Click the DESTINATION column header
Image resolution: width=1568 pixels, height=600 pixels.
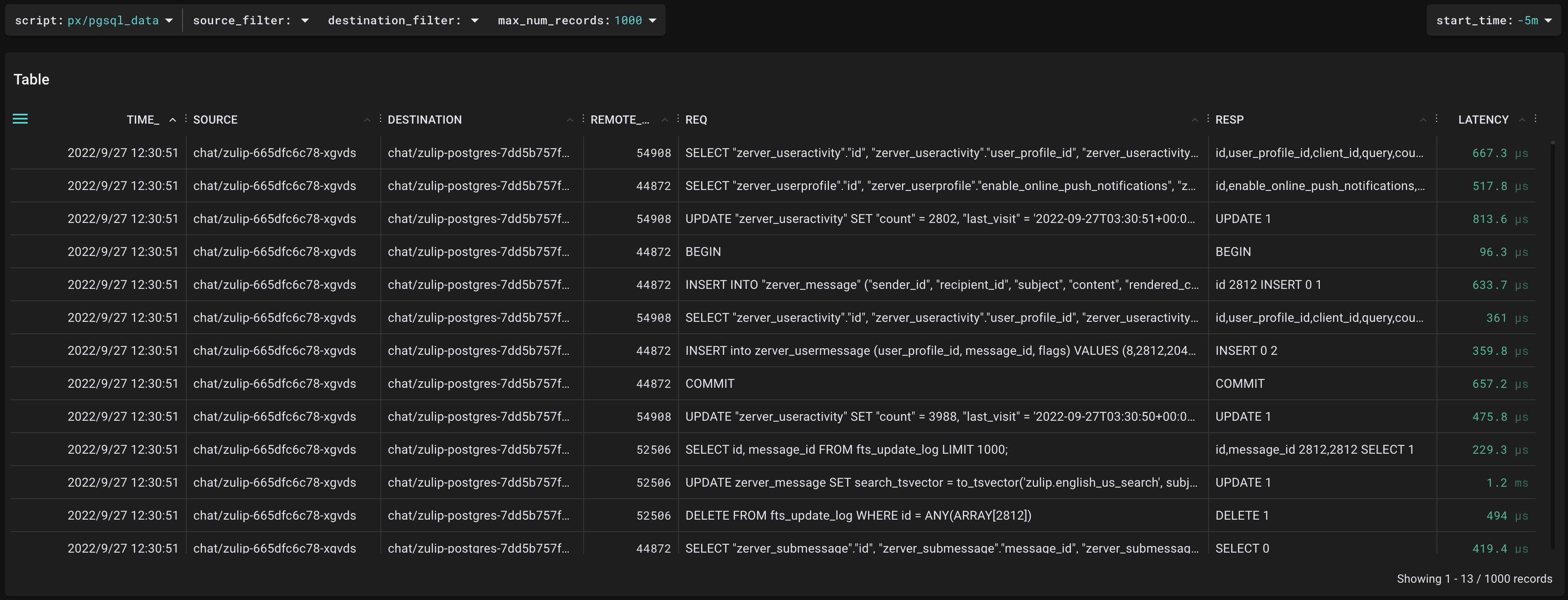click(x=425, y=120)
